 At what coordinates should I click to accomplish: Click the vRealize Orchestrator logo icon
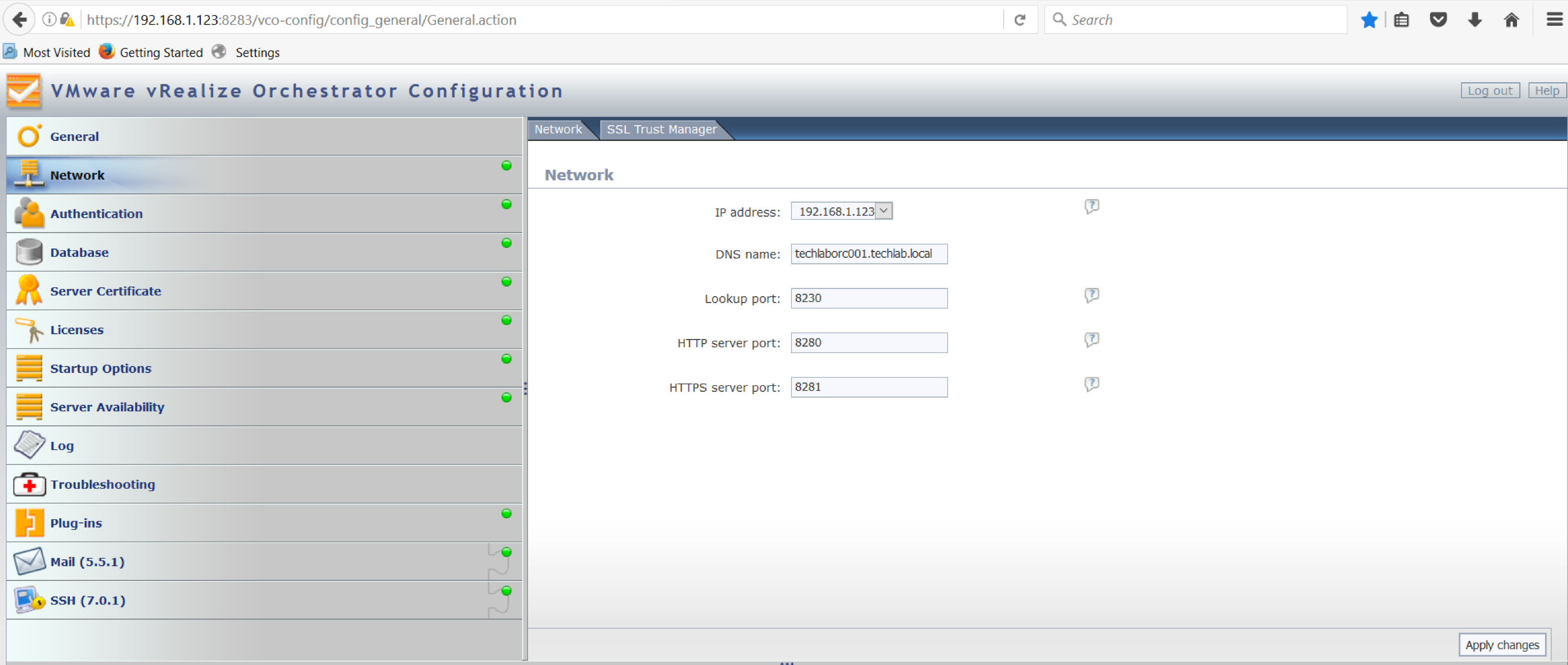coord(23,90)
